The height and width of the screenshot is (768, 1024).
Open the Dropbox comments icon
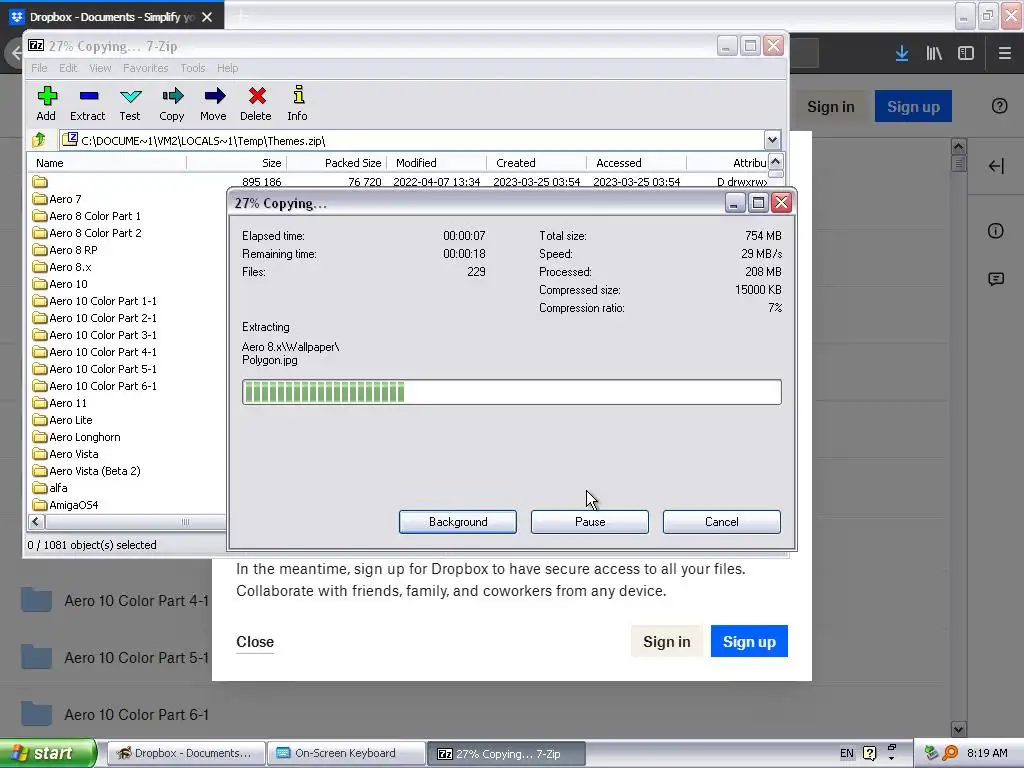click(996, 280)
